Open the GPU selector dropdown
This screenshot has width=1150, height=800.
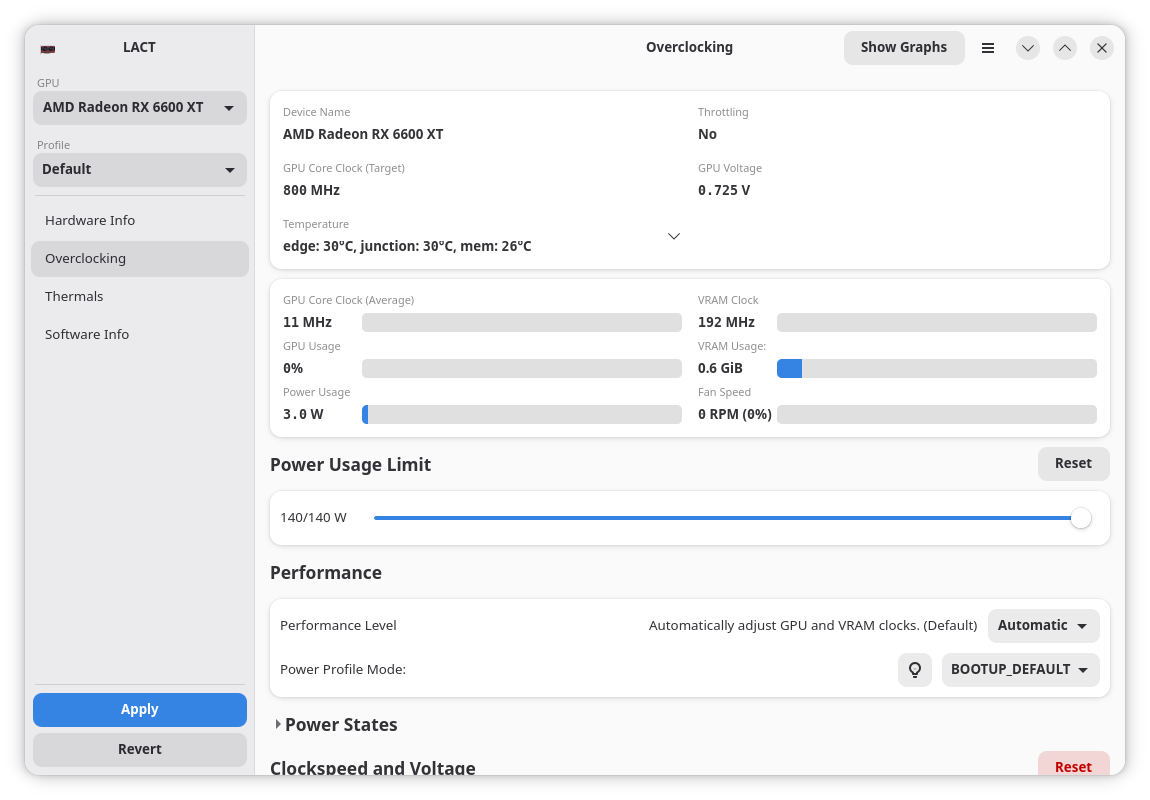tap(139, 108)
